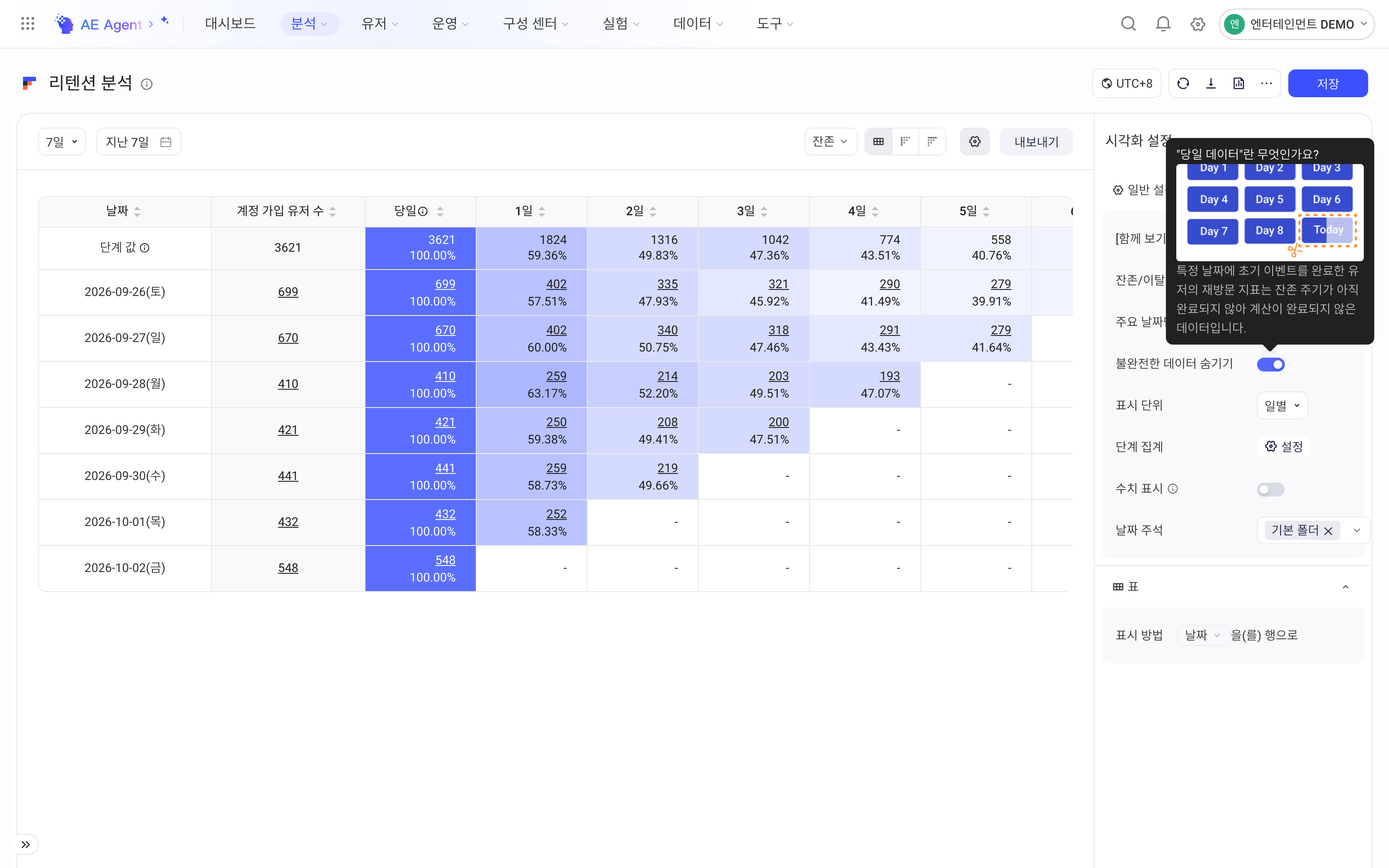This screenshot has width=1389, height=868.
Task: Collapse the 표 section chevron
Action: [1346, 587]
